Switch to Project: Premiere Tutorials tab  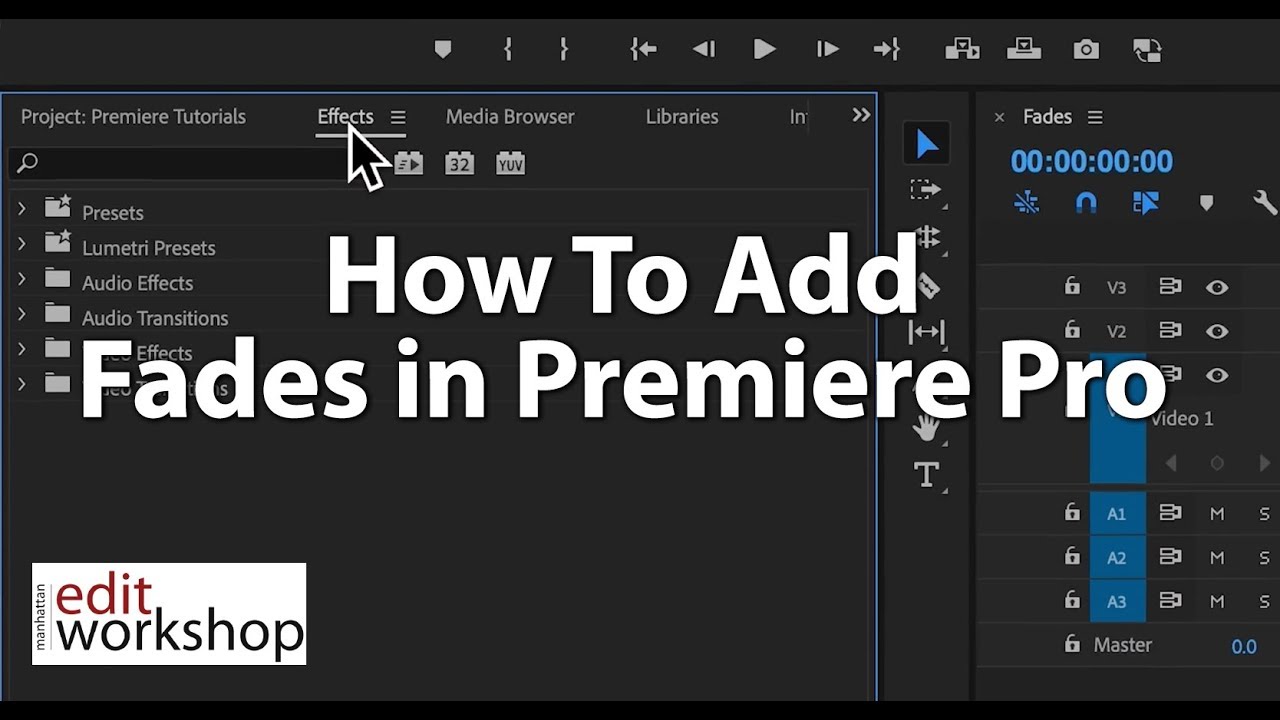point(133,117)
